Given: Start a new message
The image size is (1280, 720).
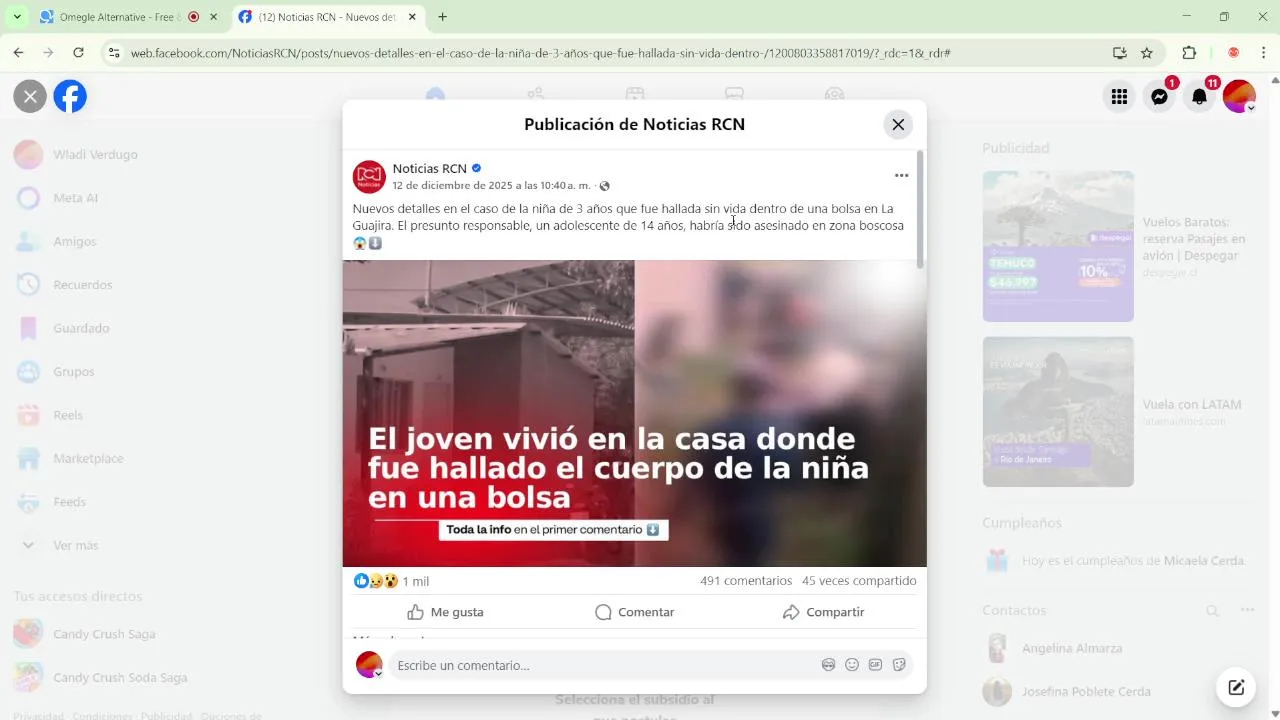Looking at the screenshot, I should click(x=1236, y=687).
